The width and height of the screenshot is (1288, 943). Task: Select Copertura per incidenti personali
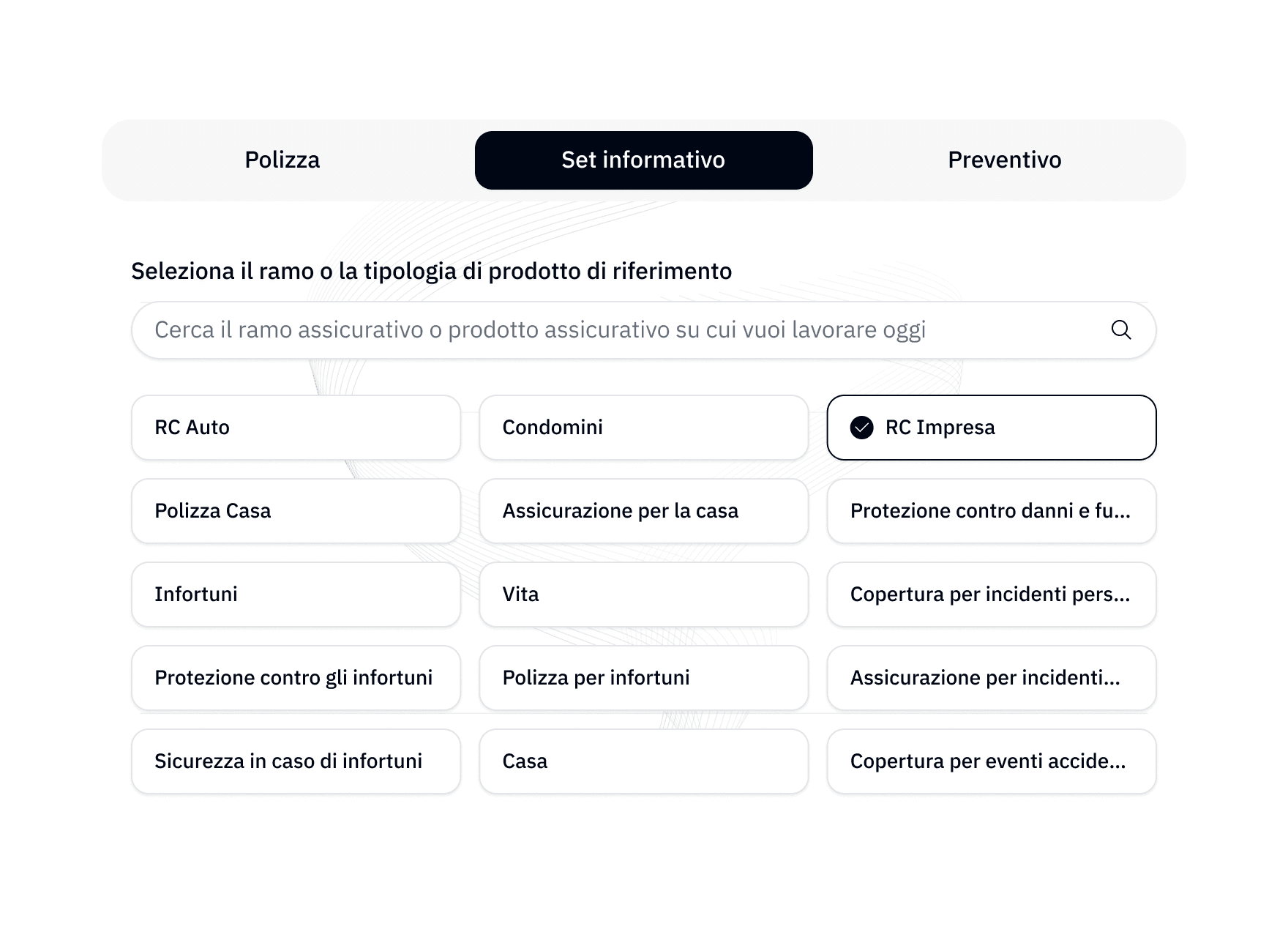tap(991, 594)
